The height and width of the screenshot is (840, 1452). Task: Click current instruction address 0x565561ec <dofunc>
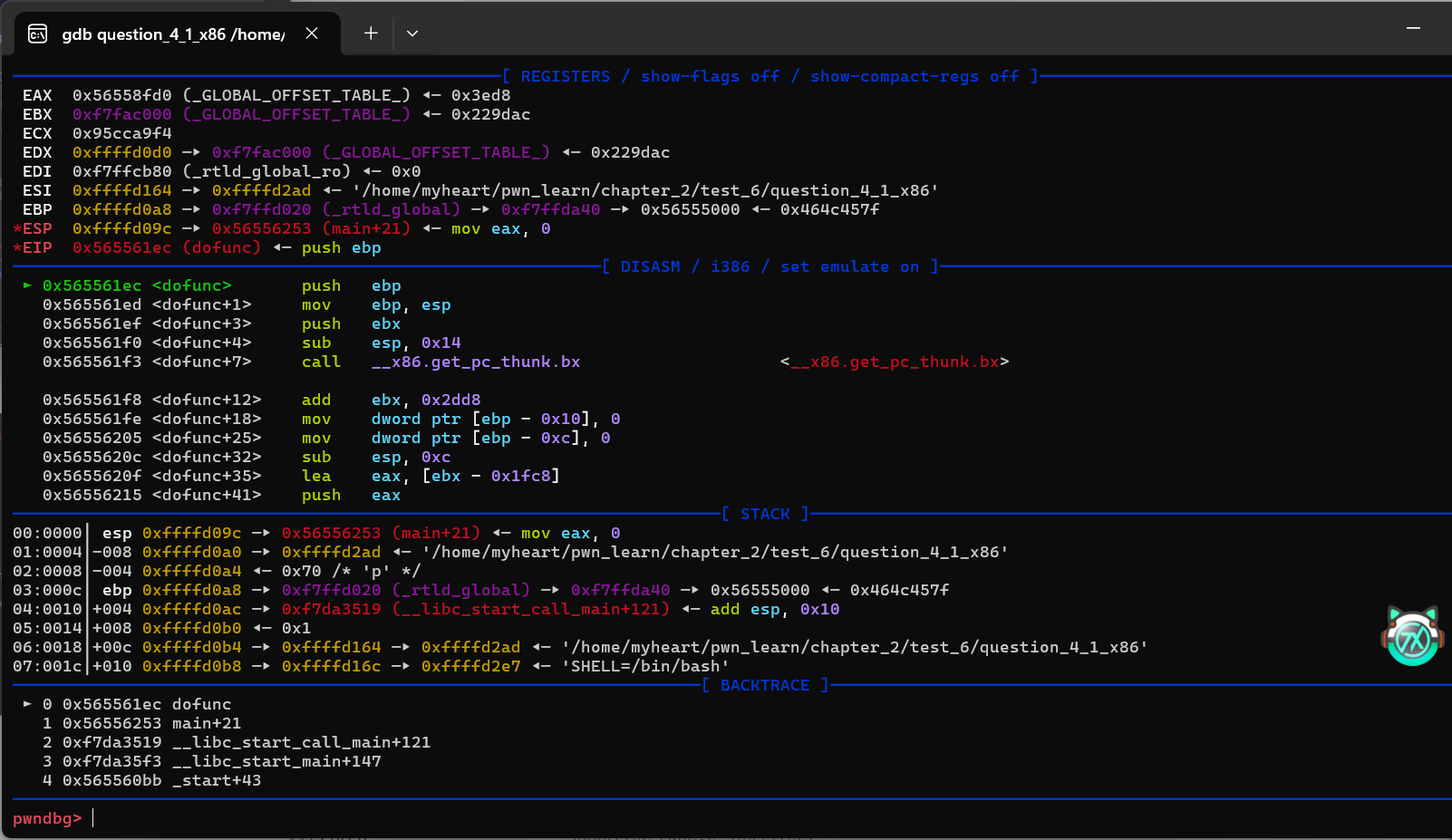pos(137,285)
